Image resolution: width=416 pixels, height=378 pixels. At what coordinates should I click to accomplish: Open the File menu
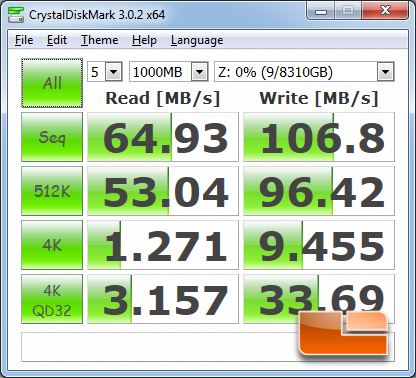pyautogui.click(x=24, y=40)
